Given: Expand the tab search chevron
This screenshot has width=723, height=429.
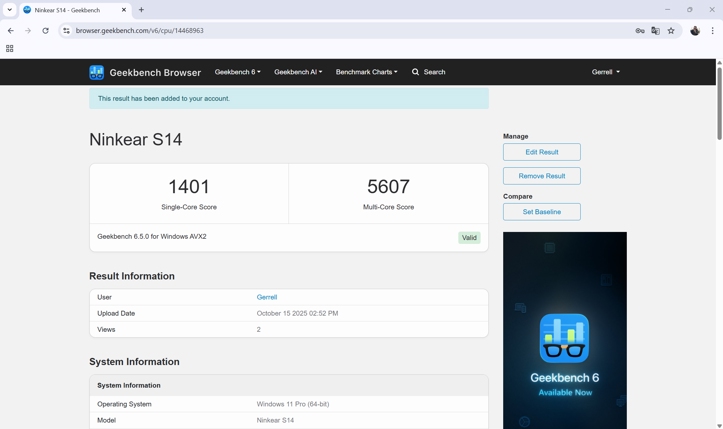Looking at the screenshot, I should (x=10, y=10).
